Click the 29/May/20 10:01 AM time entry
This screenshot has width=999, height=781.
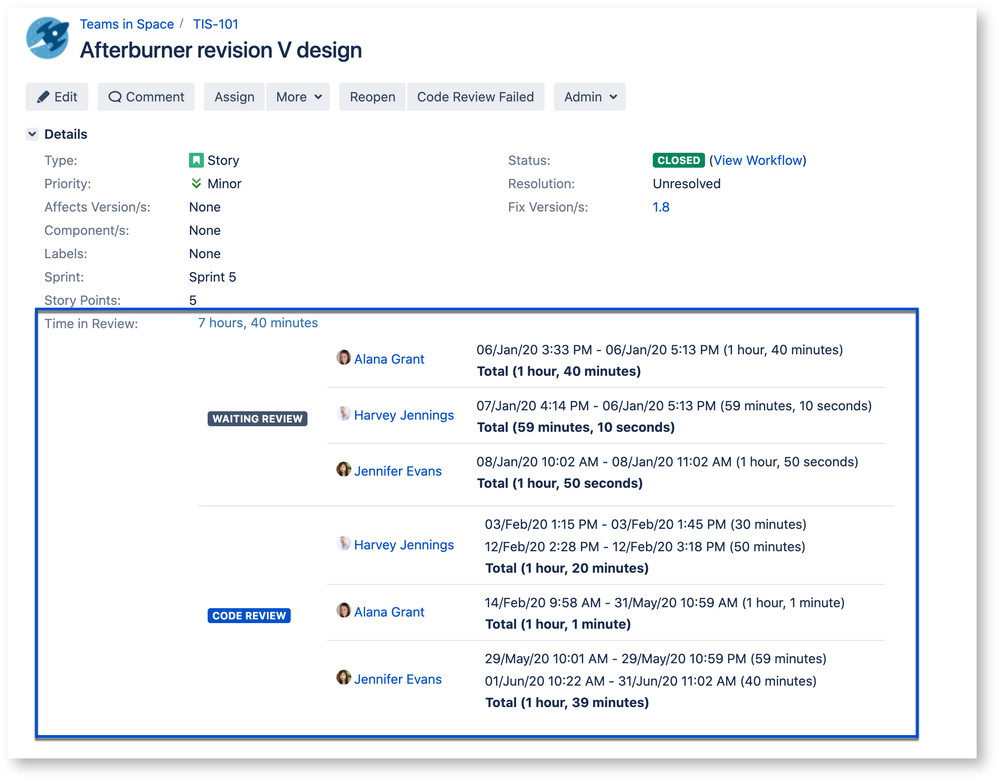click(656, 659)
